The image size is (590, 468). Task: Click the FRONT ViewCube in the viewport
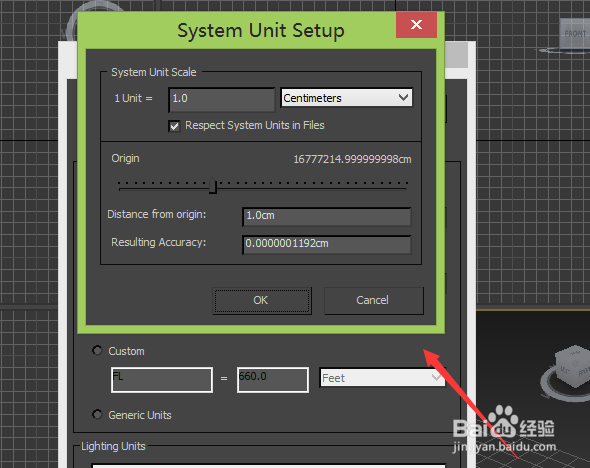tap(575, 34)
